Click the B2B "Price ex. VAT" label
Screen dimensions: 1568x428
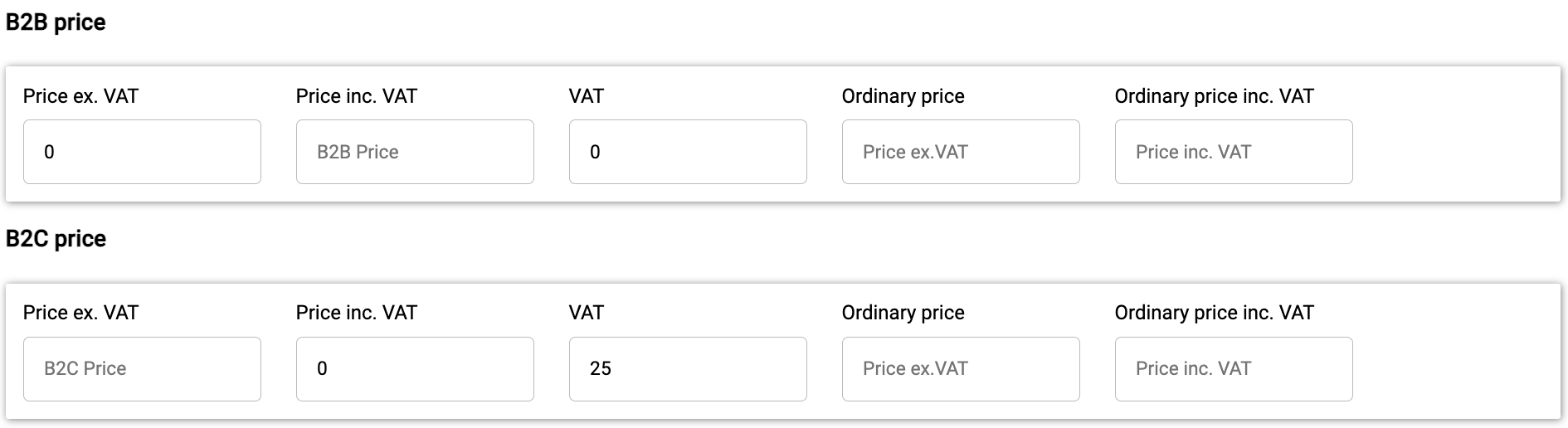[x=80, y=96]
